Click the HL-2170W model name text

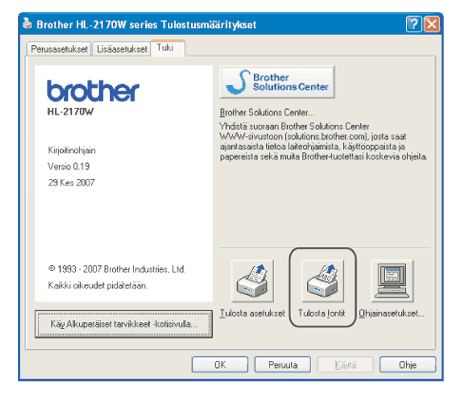point(70,112)
